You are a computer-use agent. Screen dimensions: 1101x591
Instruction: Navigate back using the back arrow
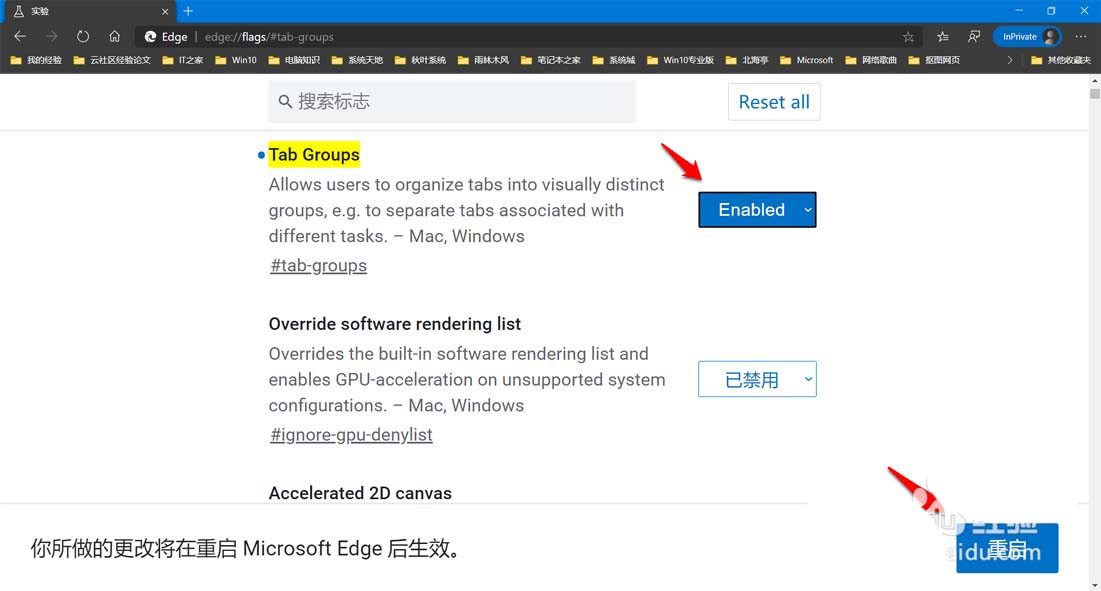click(19, 36)
